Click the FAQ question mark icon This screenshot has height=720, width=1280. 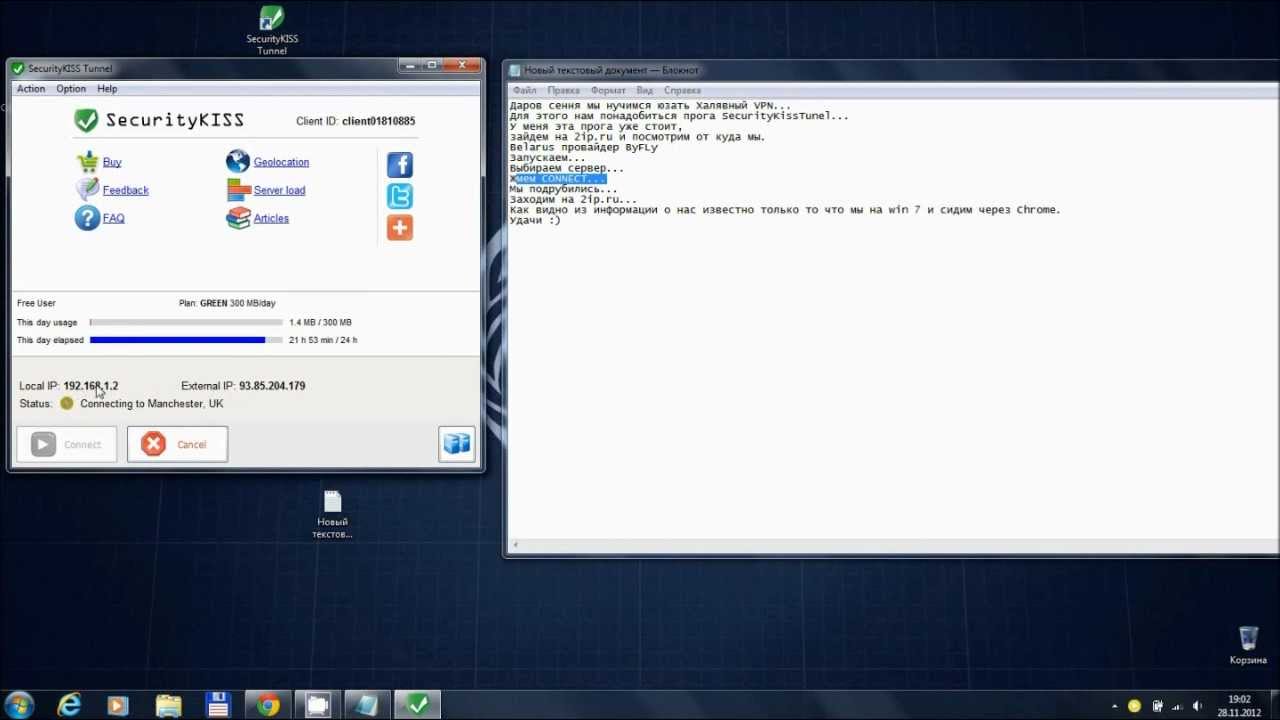[87, 217]
